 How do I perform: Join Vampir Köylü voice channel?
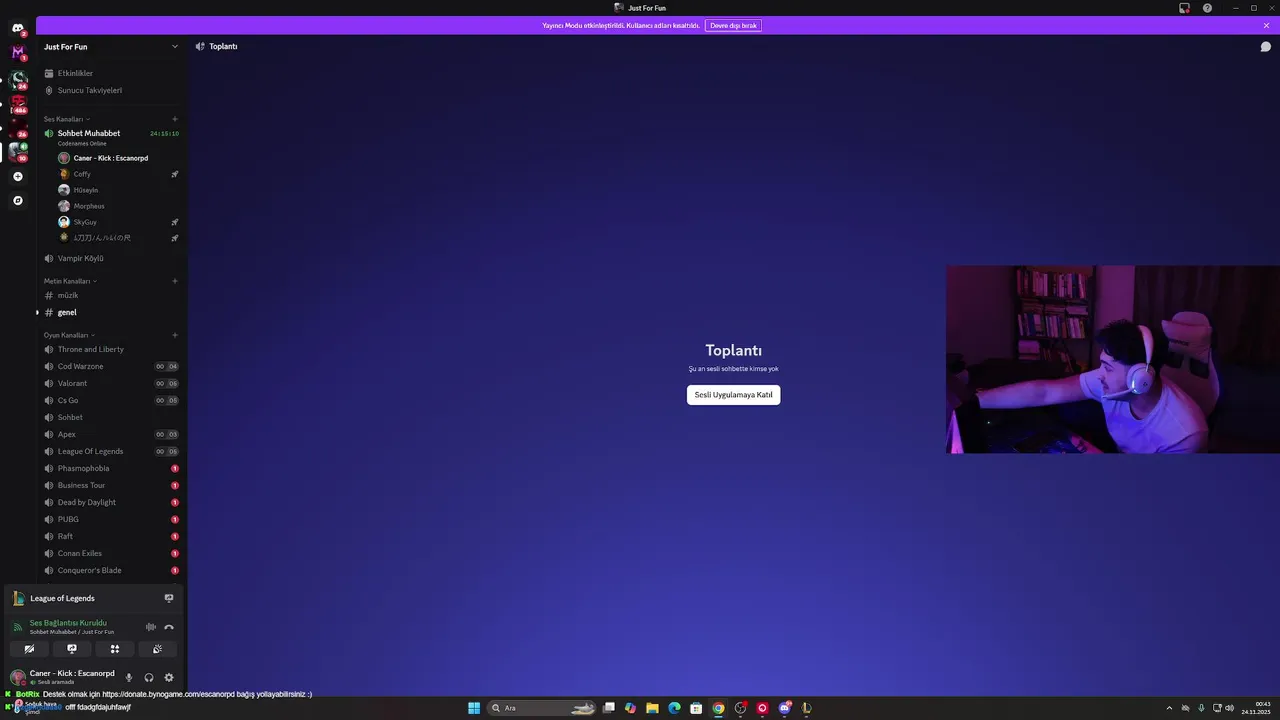(x=110, y=258)
